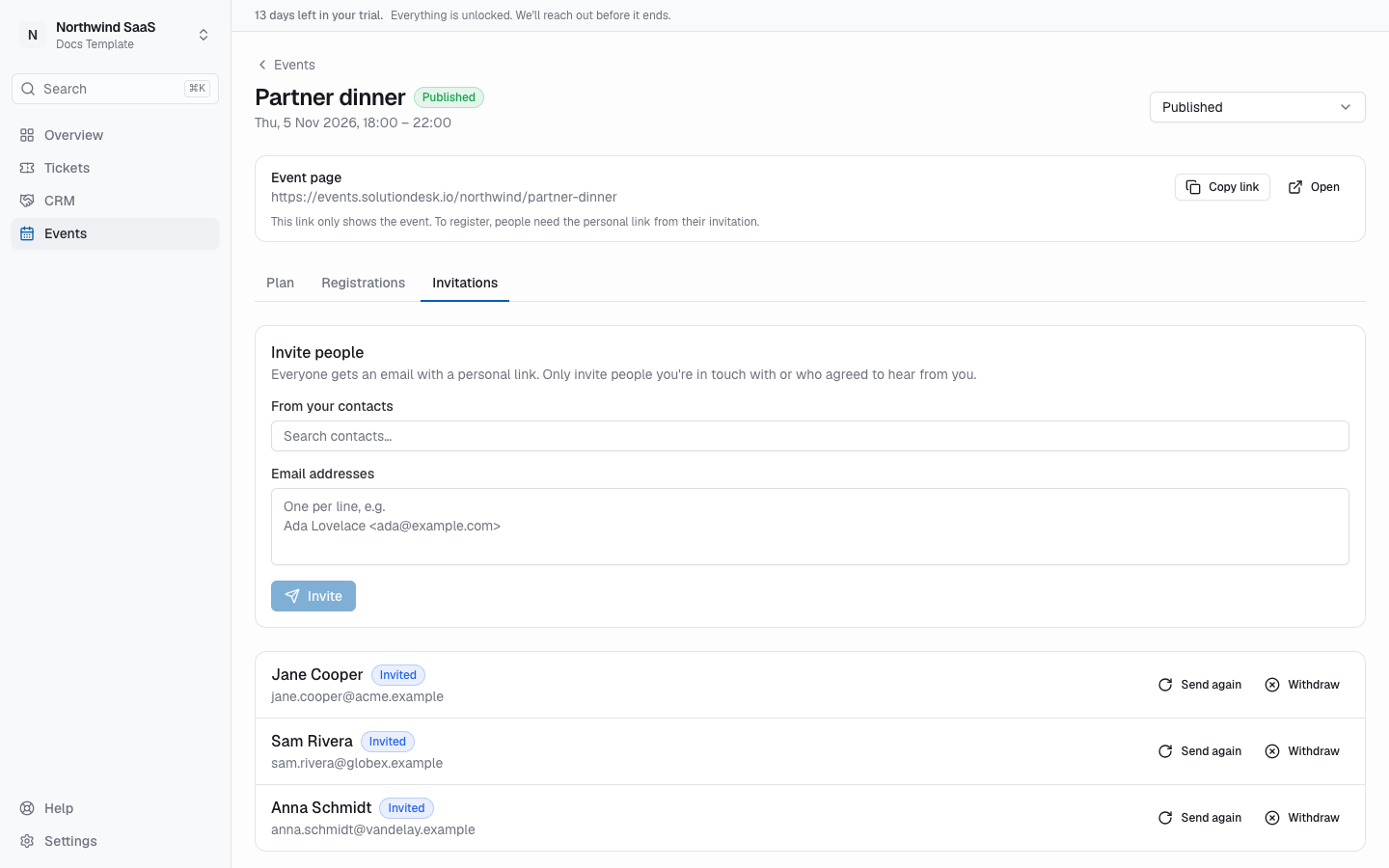
Task: Focus the Search contacts field
Action: tap(810, 436)
